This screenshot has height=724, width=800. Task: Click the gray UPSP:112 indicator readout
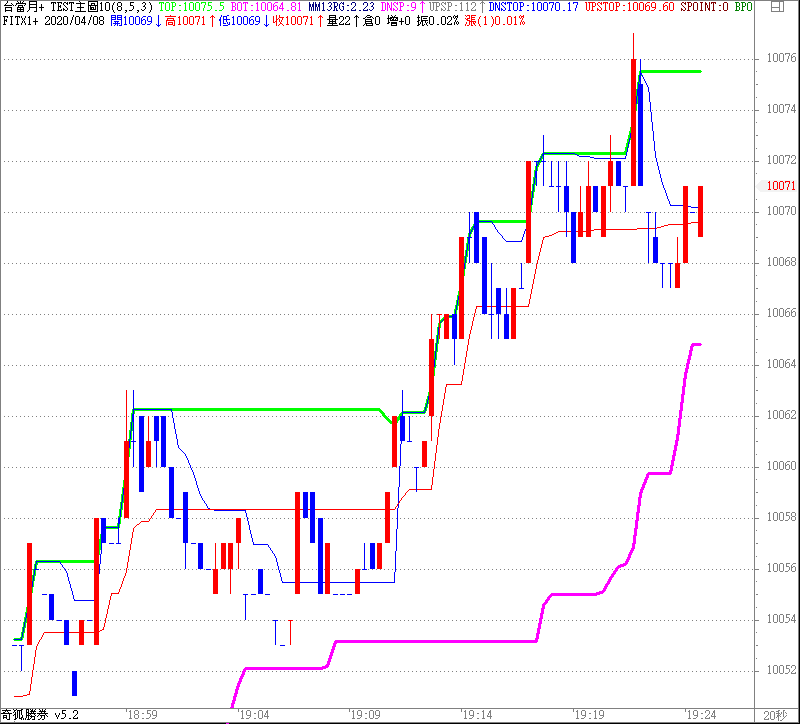(x=453, y=7)
